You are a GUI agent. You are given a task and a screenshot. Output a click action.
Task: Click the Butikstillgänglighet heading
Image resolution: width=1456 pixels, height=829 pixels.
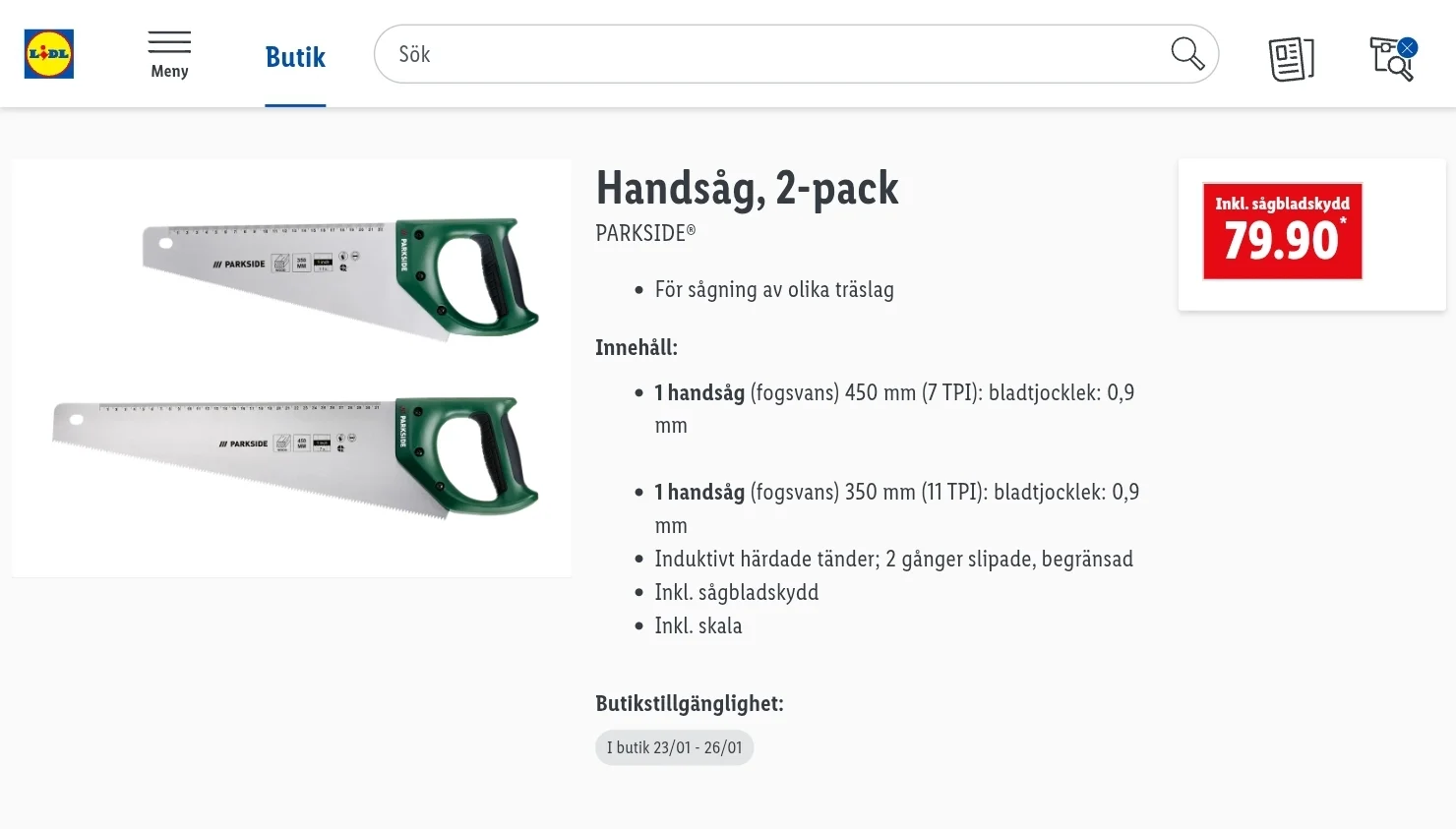click(x=689, y=703)
